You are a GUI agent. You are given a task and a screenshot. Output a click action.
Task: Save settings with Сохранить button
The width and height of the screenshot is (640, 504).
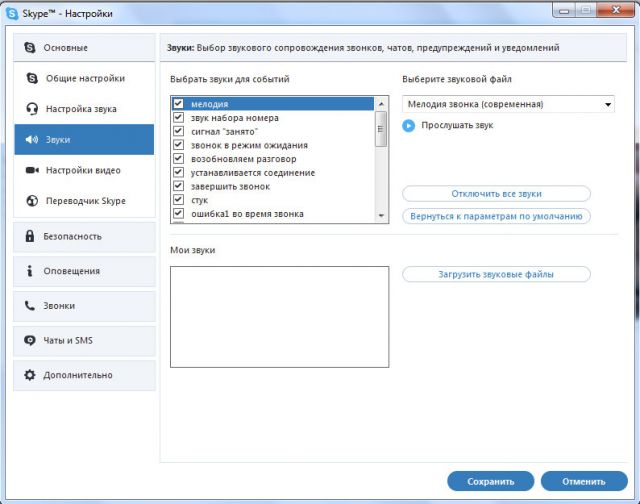click(x=491, y=482)
